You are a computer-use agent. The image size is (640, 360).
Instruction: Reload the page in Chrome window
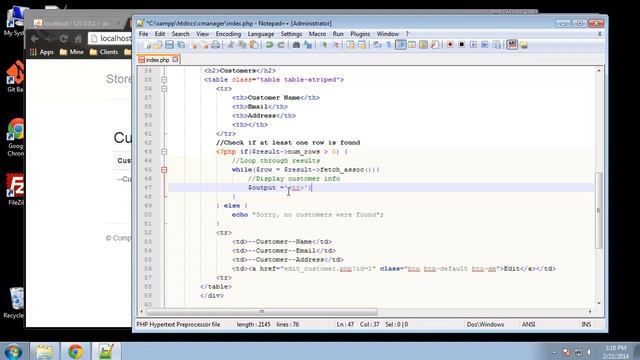click(x=64, y=39)
